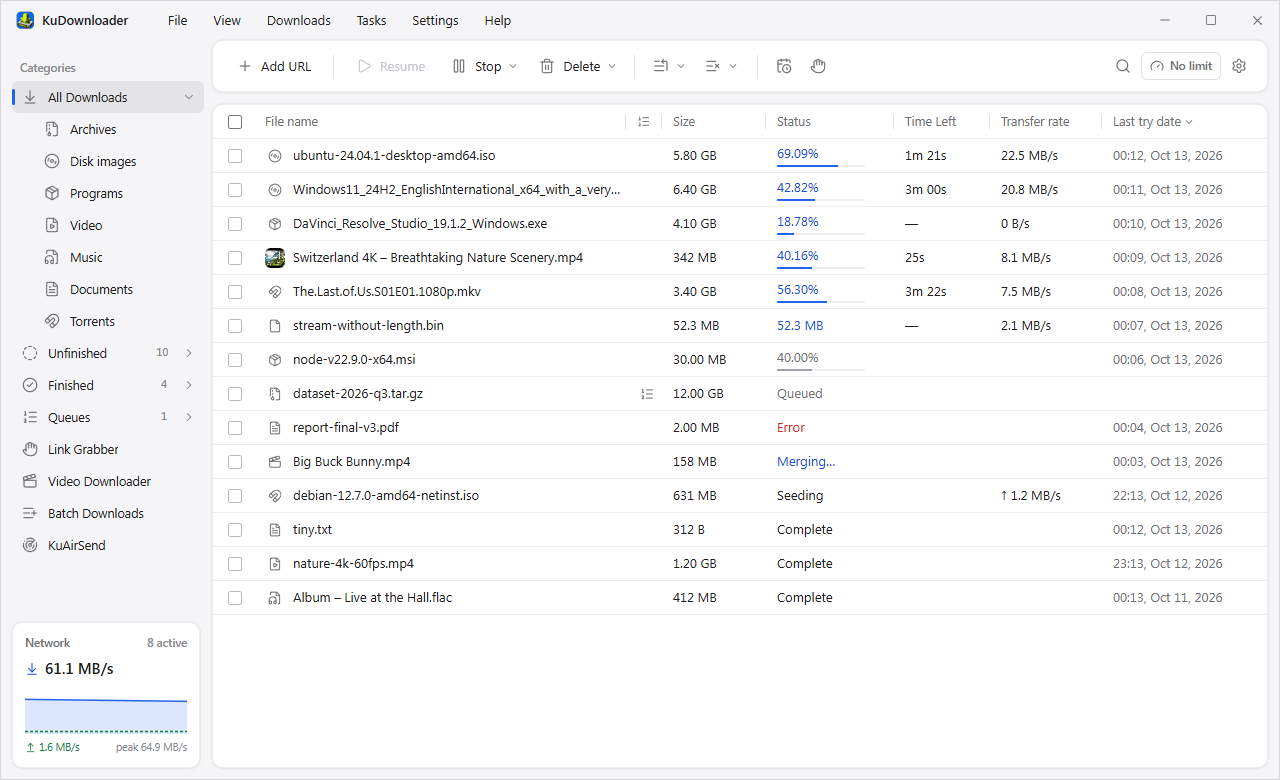
Task: Open the scheduler calendar-clock icon in the toolbar
Action: point(784,66)
